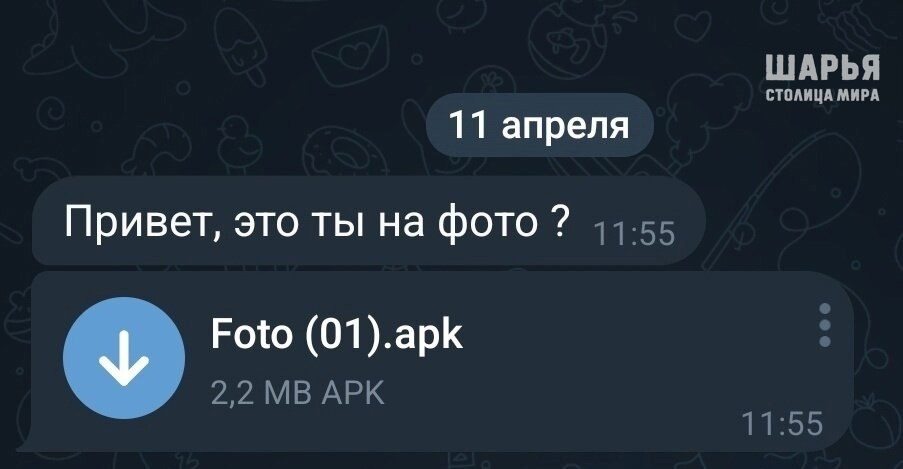
Task: Download the Foto (01).apk file
Action: (124, 358)
